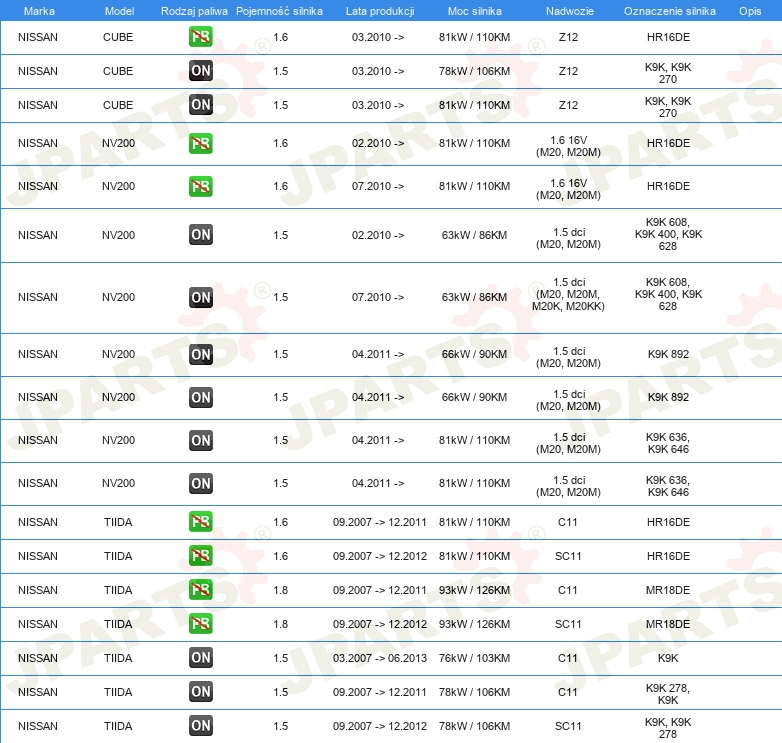
Task: Select the 76kW / 103KM engine power cell
Action: [x=474, y=658]
